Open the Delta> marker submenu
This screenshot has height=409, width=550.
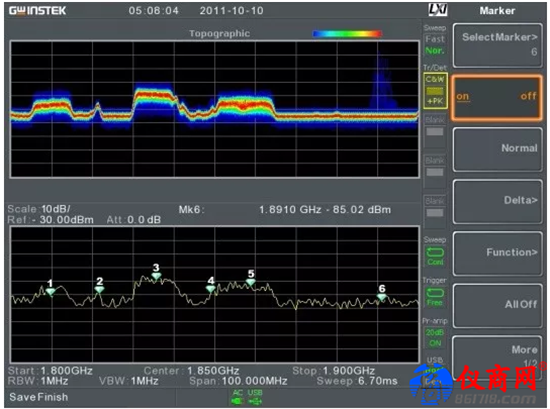497,201
